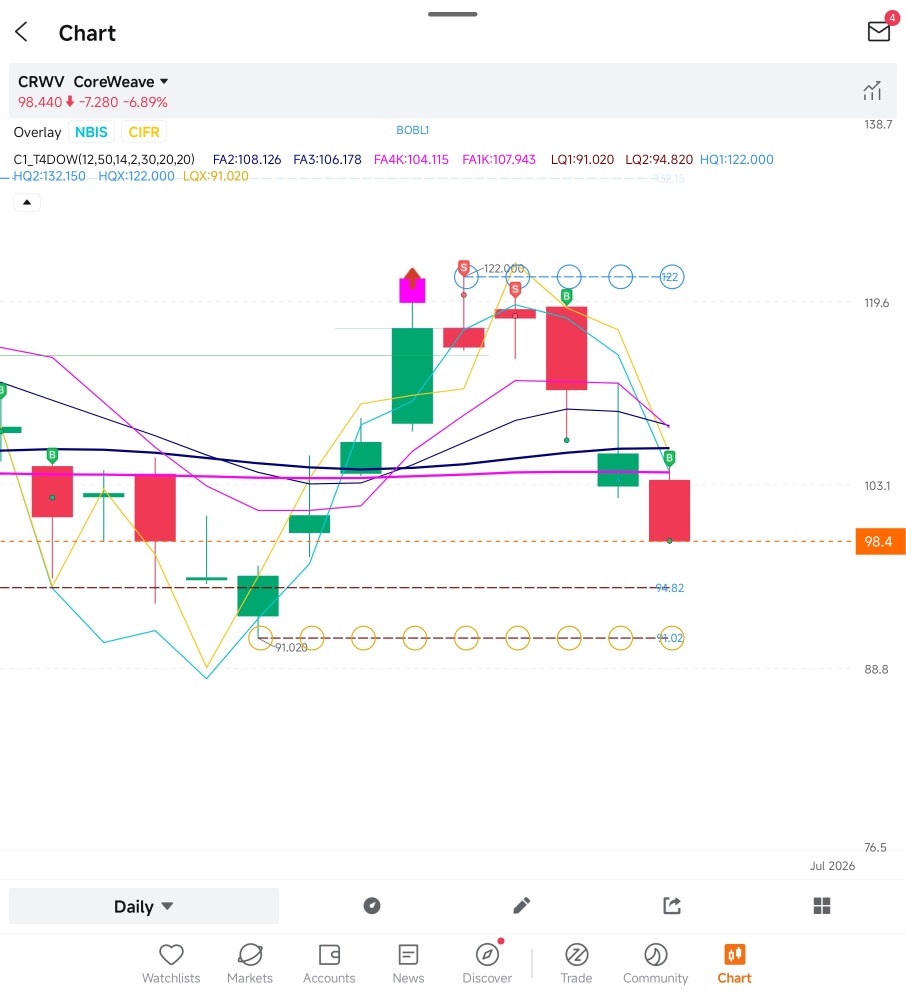
Task: Tap the FA3:106.178 indicator value
Action: 327,160
